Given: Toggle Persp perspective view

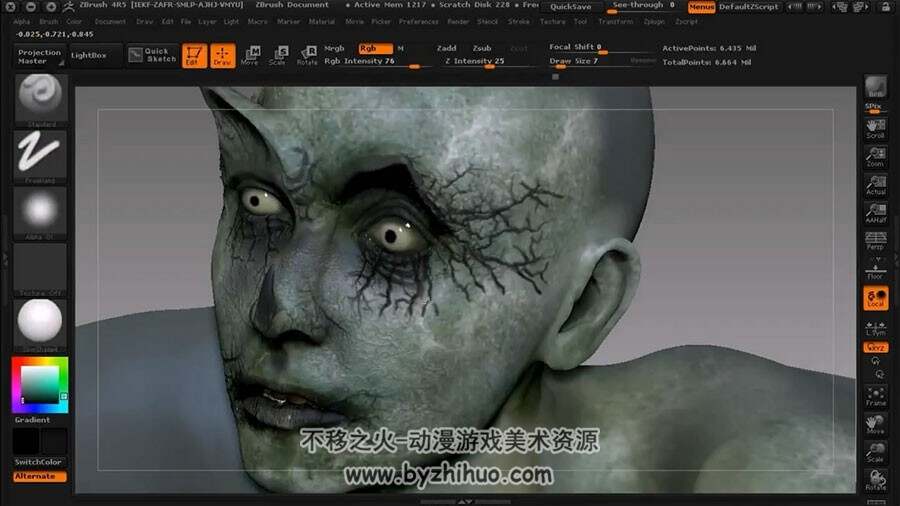Looking at the screenshot, I should point(875,240).
